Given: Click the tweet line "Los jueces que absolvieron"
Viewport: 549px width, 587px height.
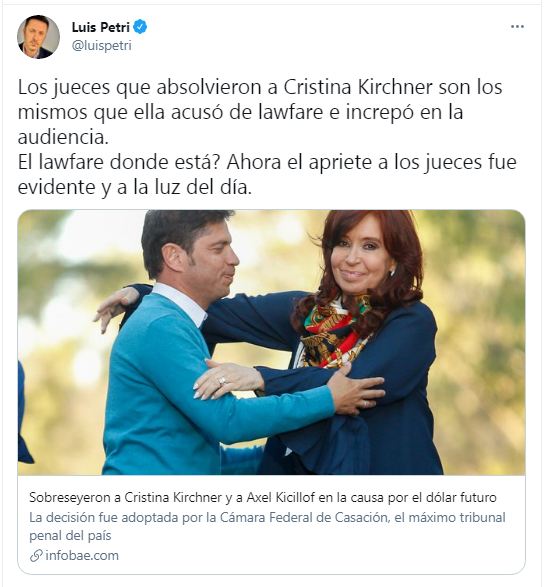Looking at the screenshot, I should (260, 87).
